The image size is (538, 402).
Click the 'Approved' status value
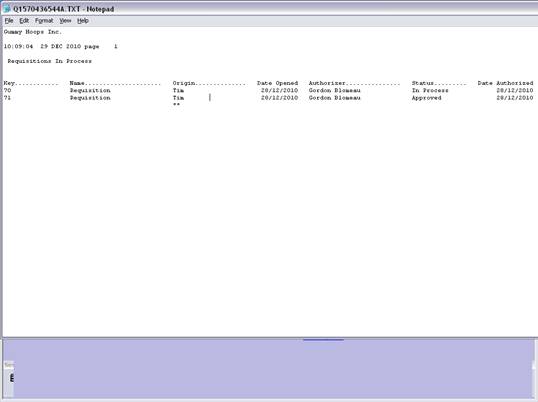click(x=426, y=98)
